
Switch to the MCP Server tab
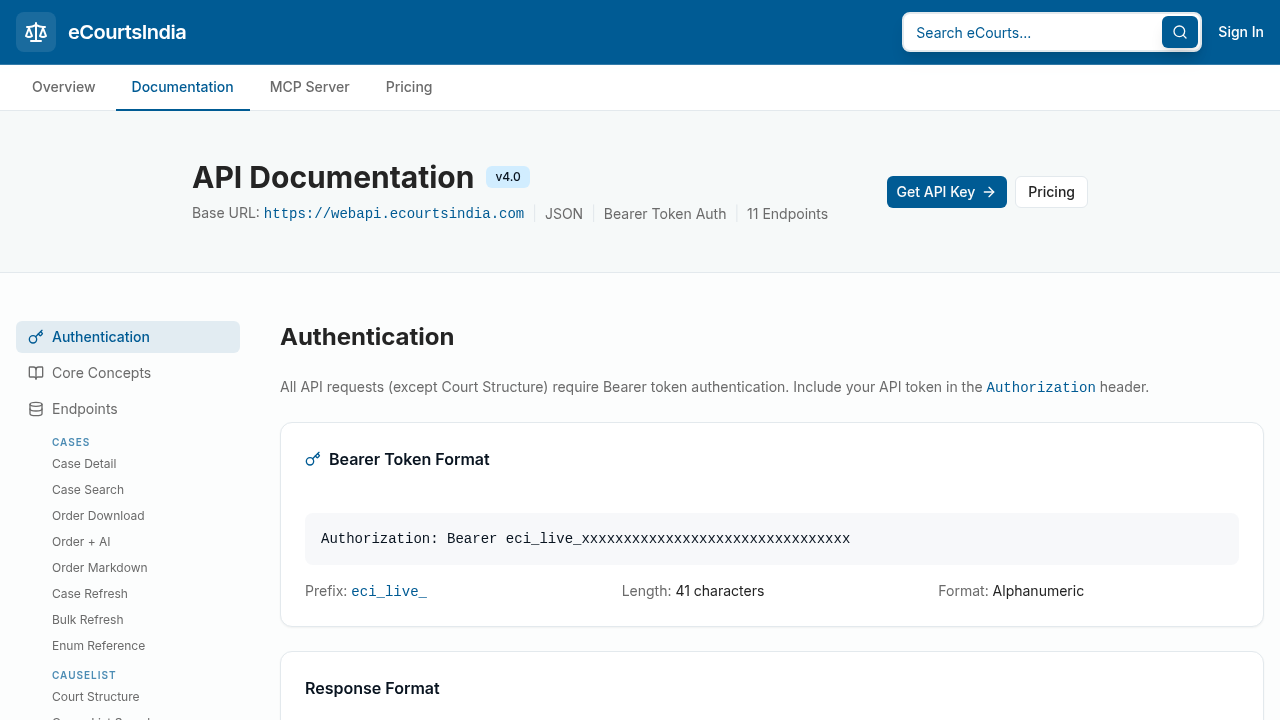[x=310, y=87]
